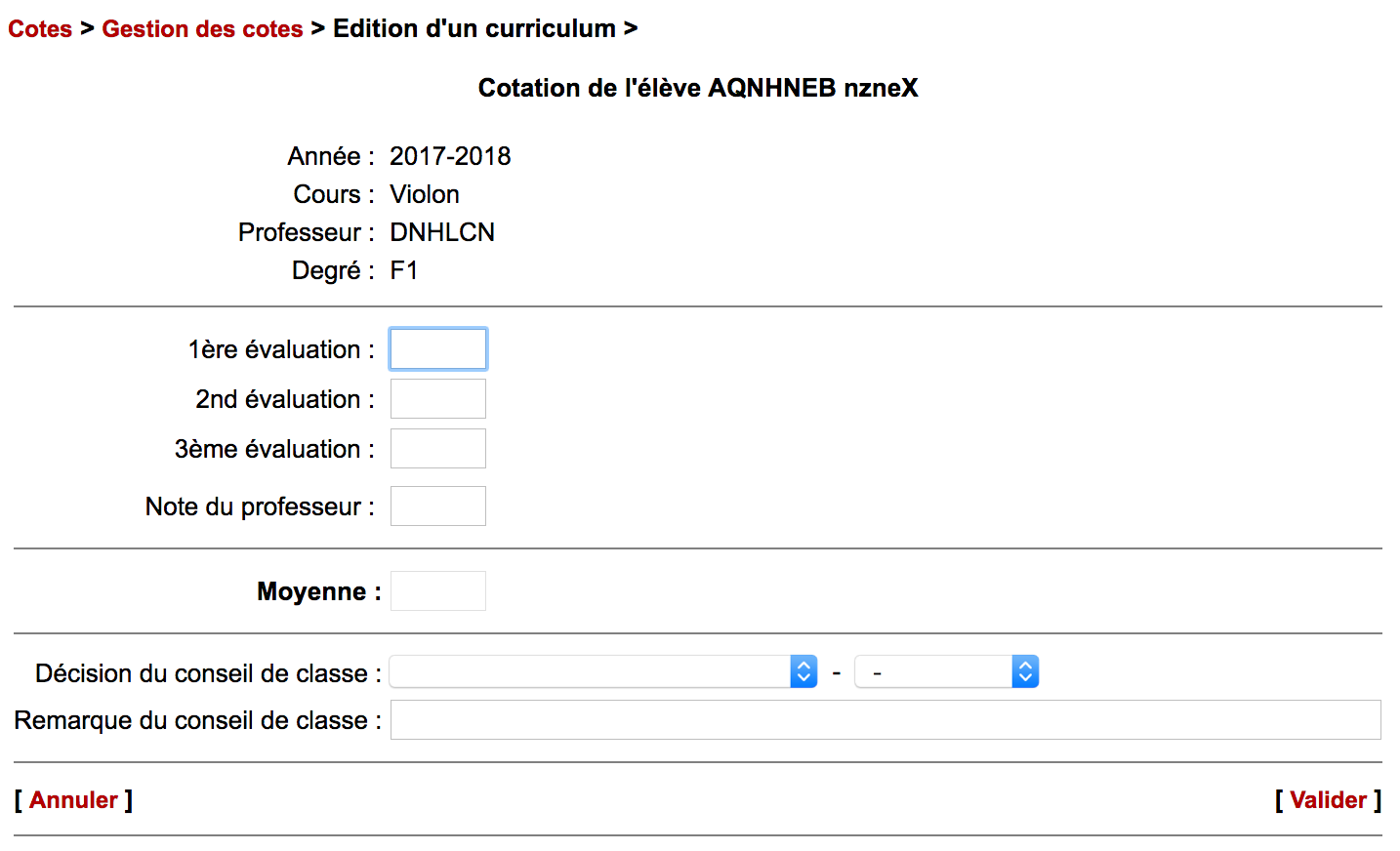1400x851 pixels.
Task: Click into the 2nd évaluation field
Action: pos(437,399)
